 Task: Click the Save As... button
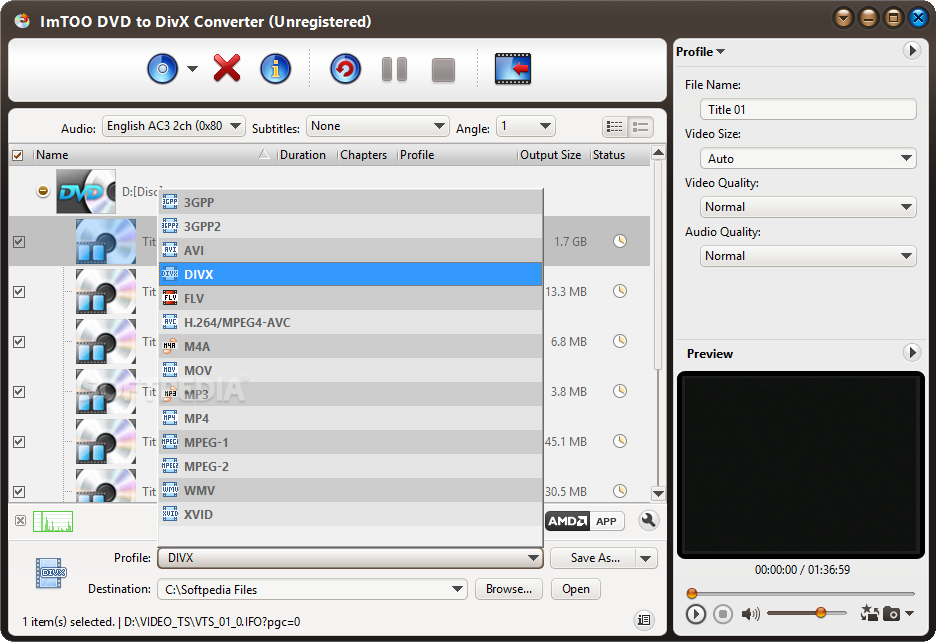[x=594, y=558]
